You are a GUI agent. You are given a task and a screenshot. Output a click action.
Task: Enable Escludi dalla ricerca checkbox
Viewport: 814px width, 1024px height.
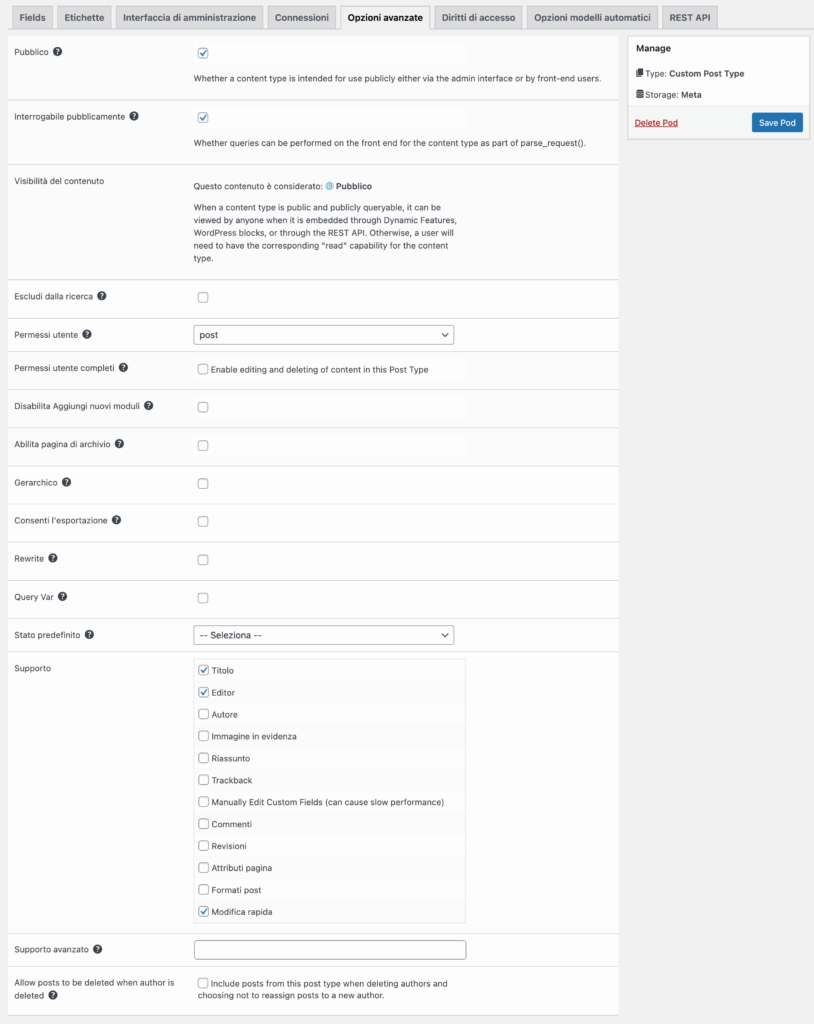203,297
